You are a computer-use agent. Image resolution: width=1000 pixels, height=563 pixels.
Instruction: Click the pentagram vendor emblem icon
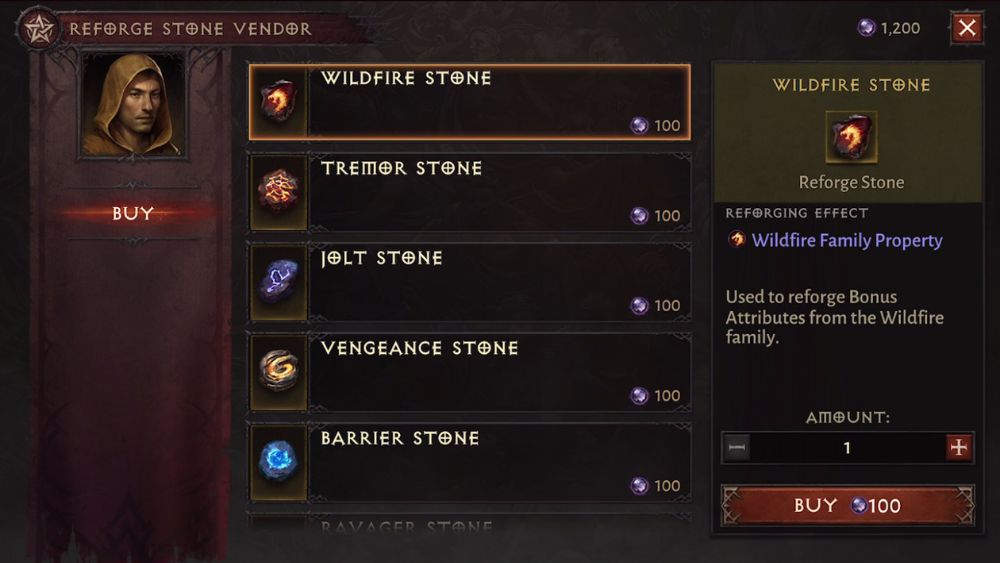coord(39,28)
